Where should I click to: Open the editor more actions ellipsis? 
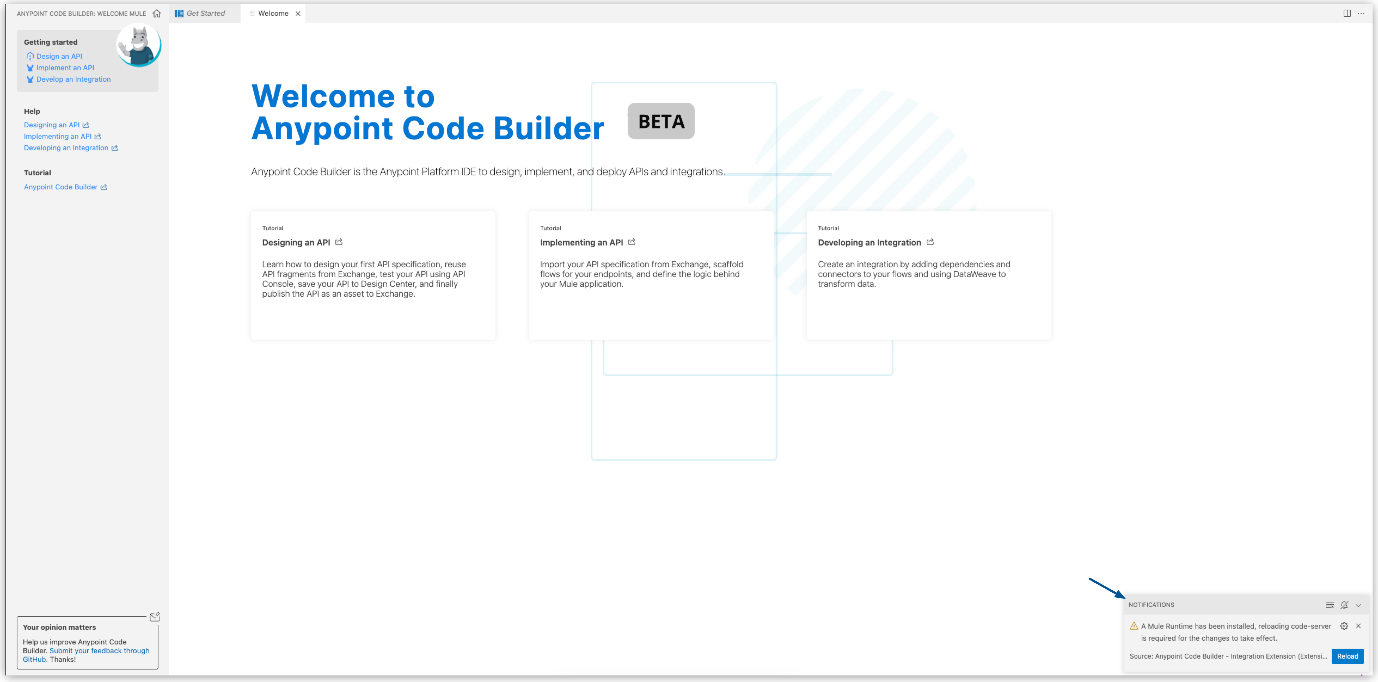1361,14
